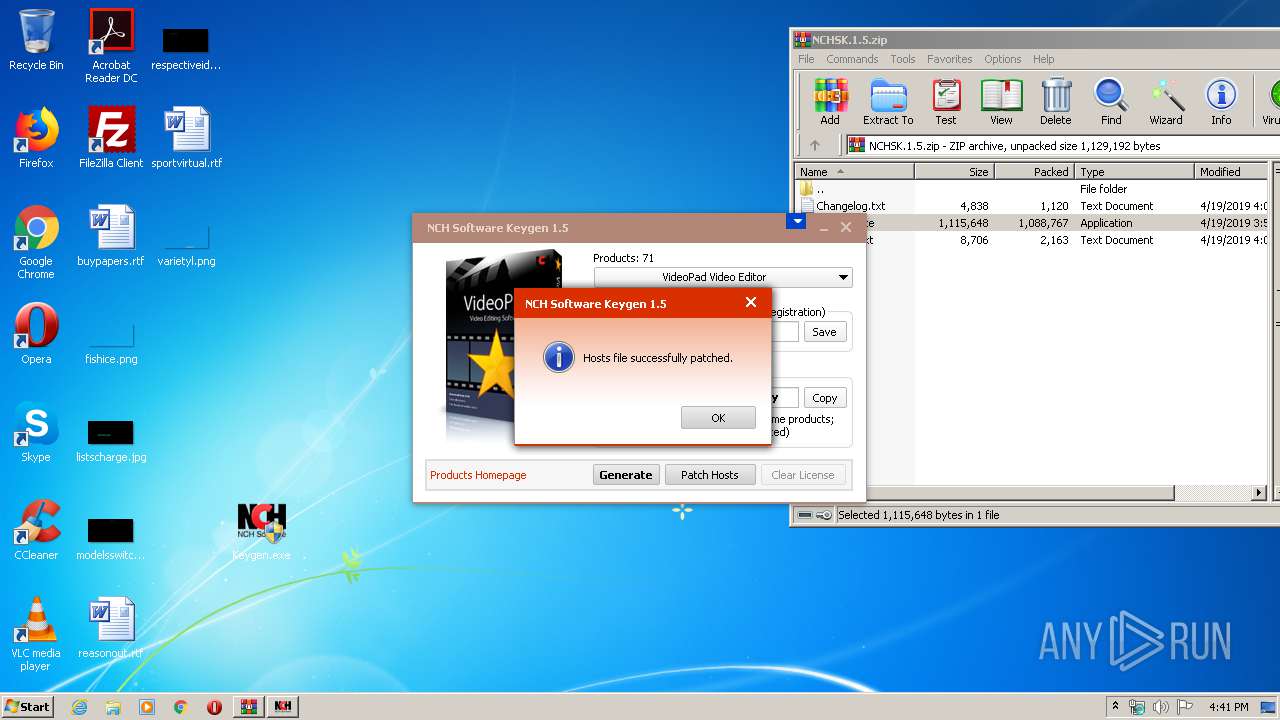1280x720 pixels.
Task: Go up one folder in WinRAR
Action: tap(814, 145)
